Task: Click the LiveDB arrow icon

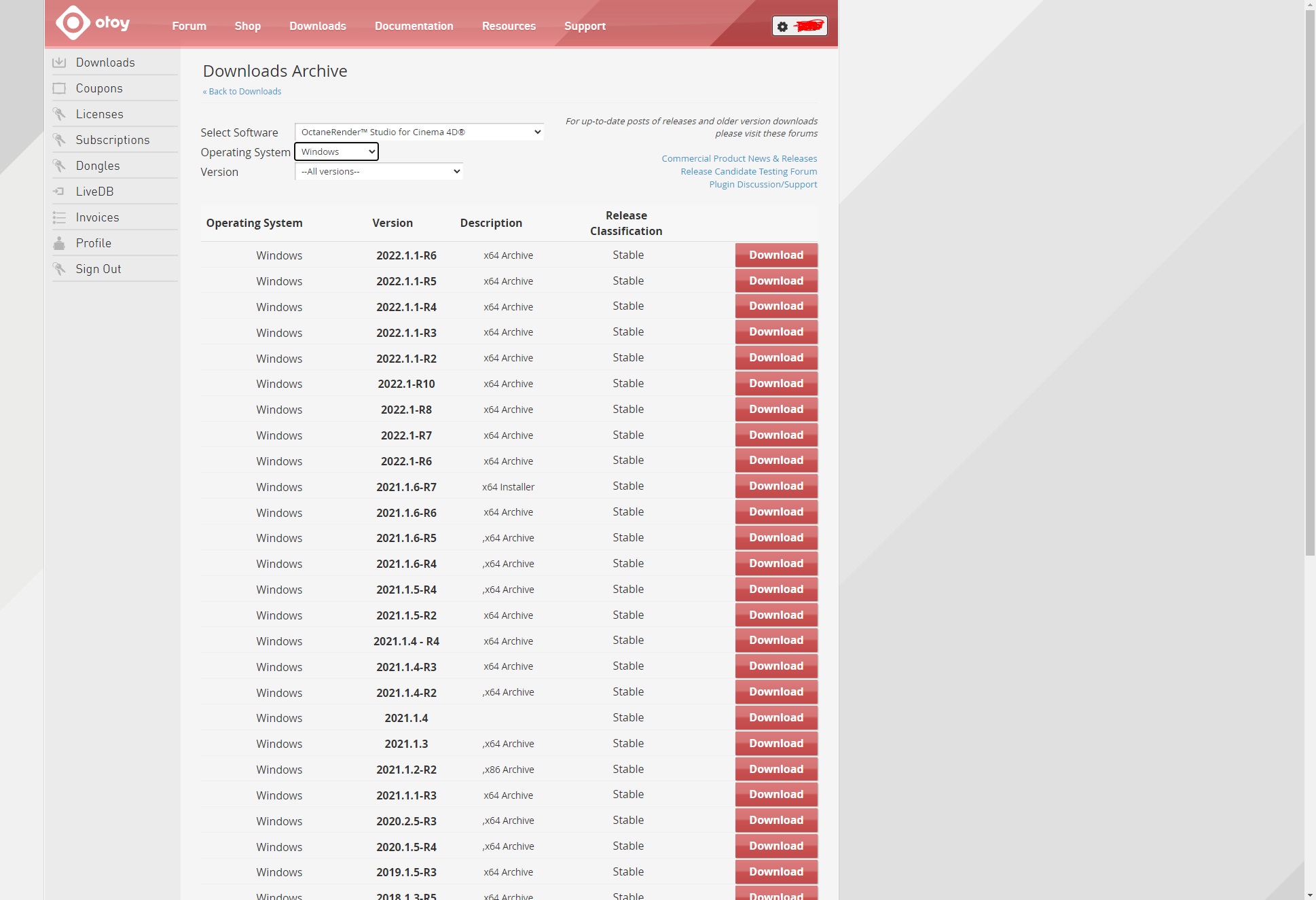Action: tap(60, 192)
